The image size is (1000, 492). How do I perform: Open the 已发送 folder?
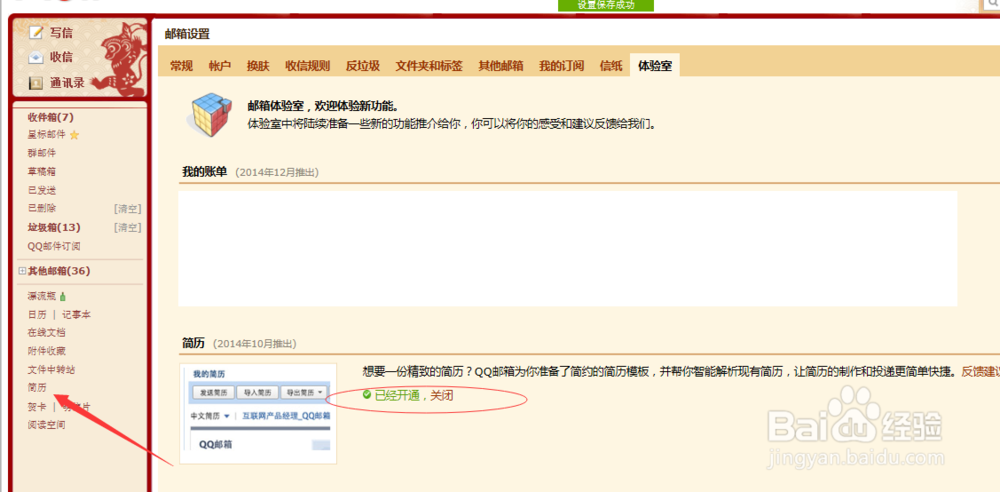pyautogui.click(x=41, y=190)
